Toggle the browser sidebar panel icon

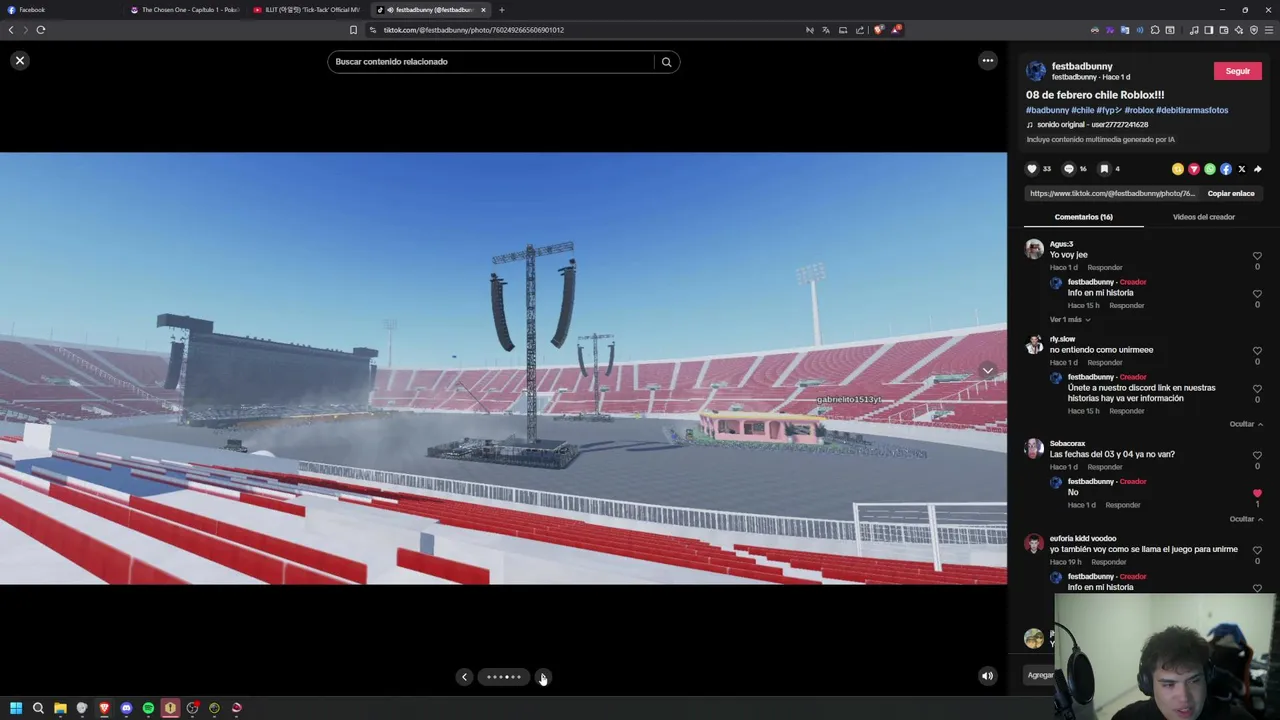point(1209,30)
